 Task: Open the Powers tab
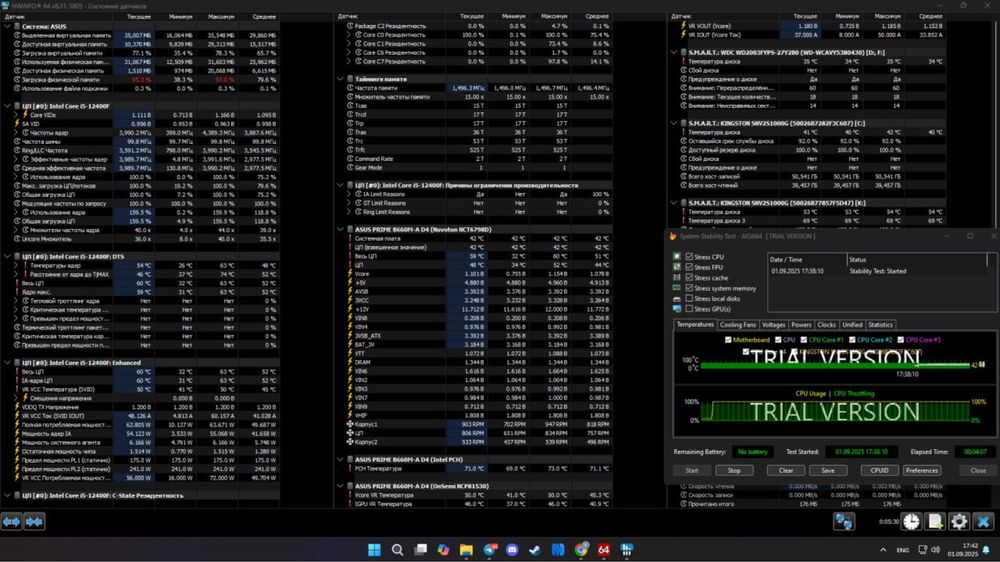pyautogui.click(x=801, y=325)
